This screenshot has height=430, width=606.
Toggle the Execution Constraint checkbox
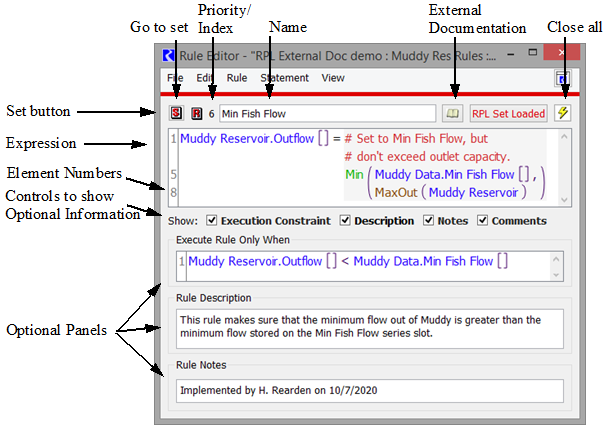click(x=212, y=221)
